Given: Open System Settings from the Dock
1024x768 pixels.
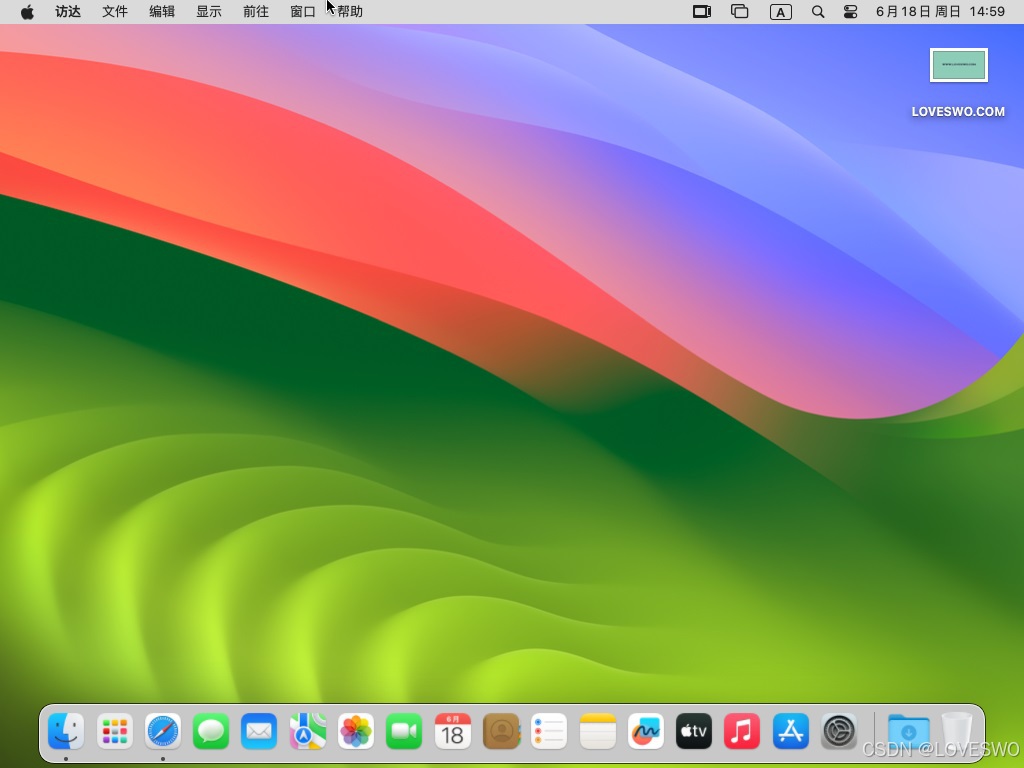Looking at the screenshot, I should (839, 731).
